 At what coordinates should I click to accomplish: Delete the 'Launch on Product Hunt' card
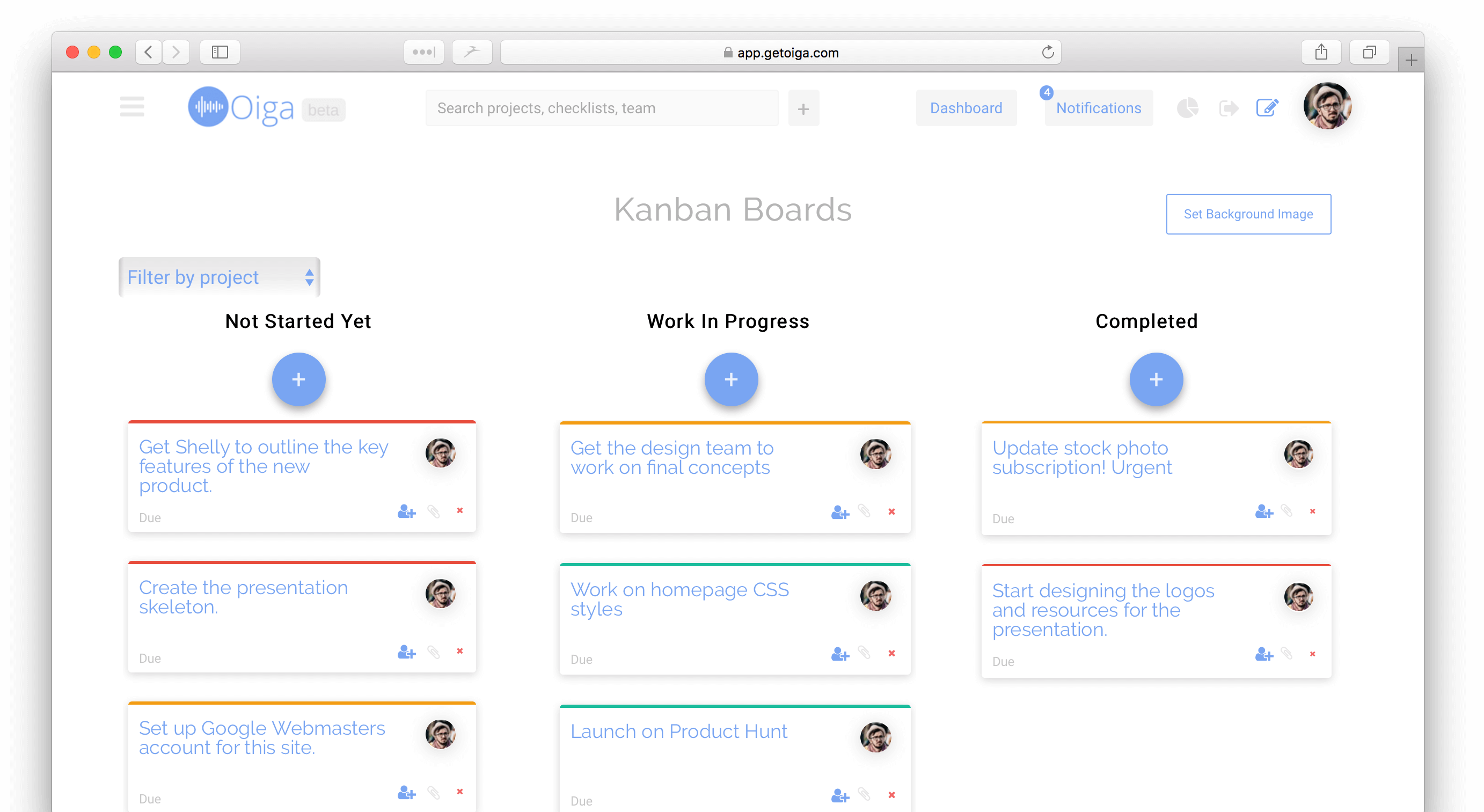click(892, 795)
